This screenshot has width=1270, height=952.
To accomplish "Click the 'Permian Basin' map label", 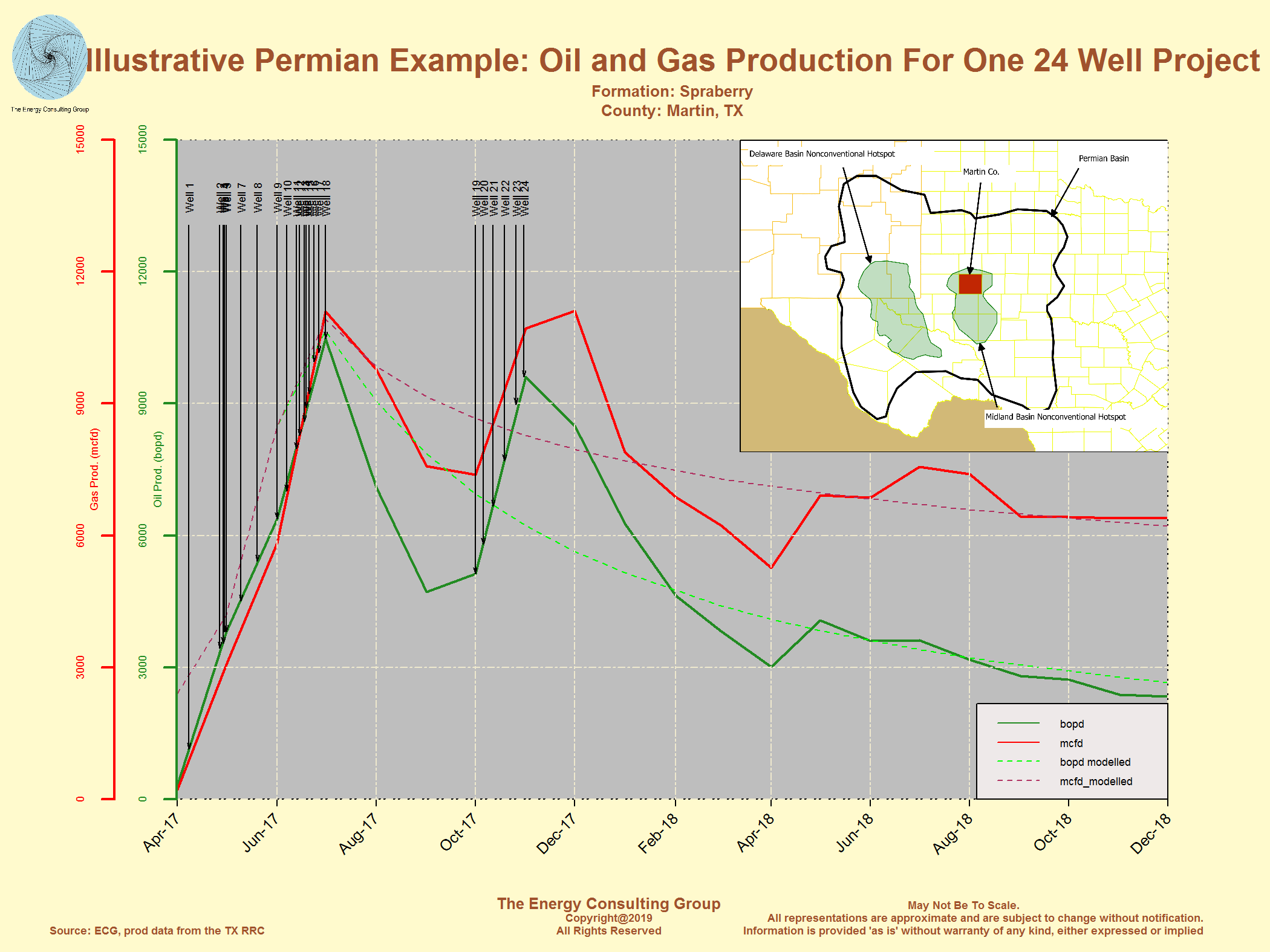I will click(1104, 158).
